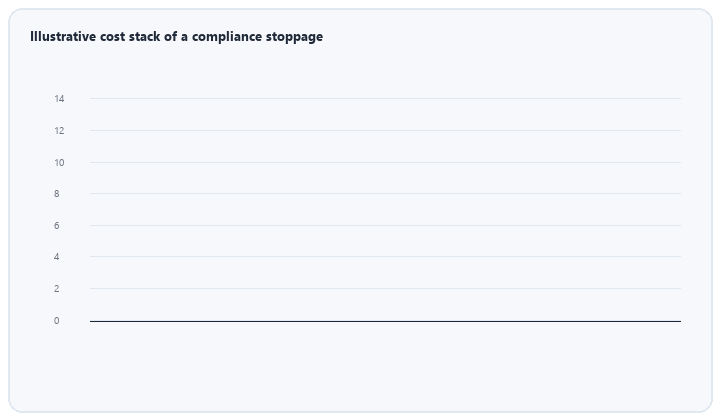Select the gridline at value 10
This screenshot has width=720, height=420.
385,162
